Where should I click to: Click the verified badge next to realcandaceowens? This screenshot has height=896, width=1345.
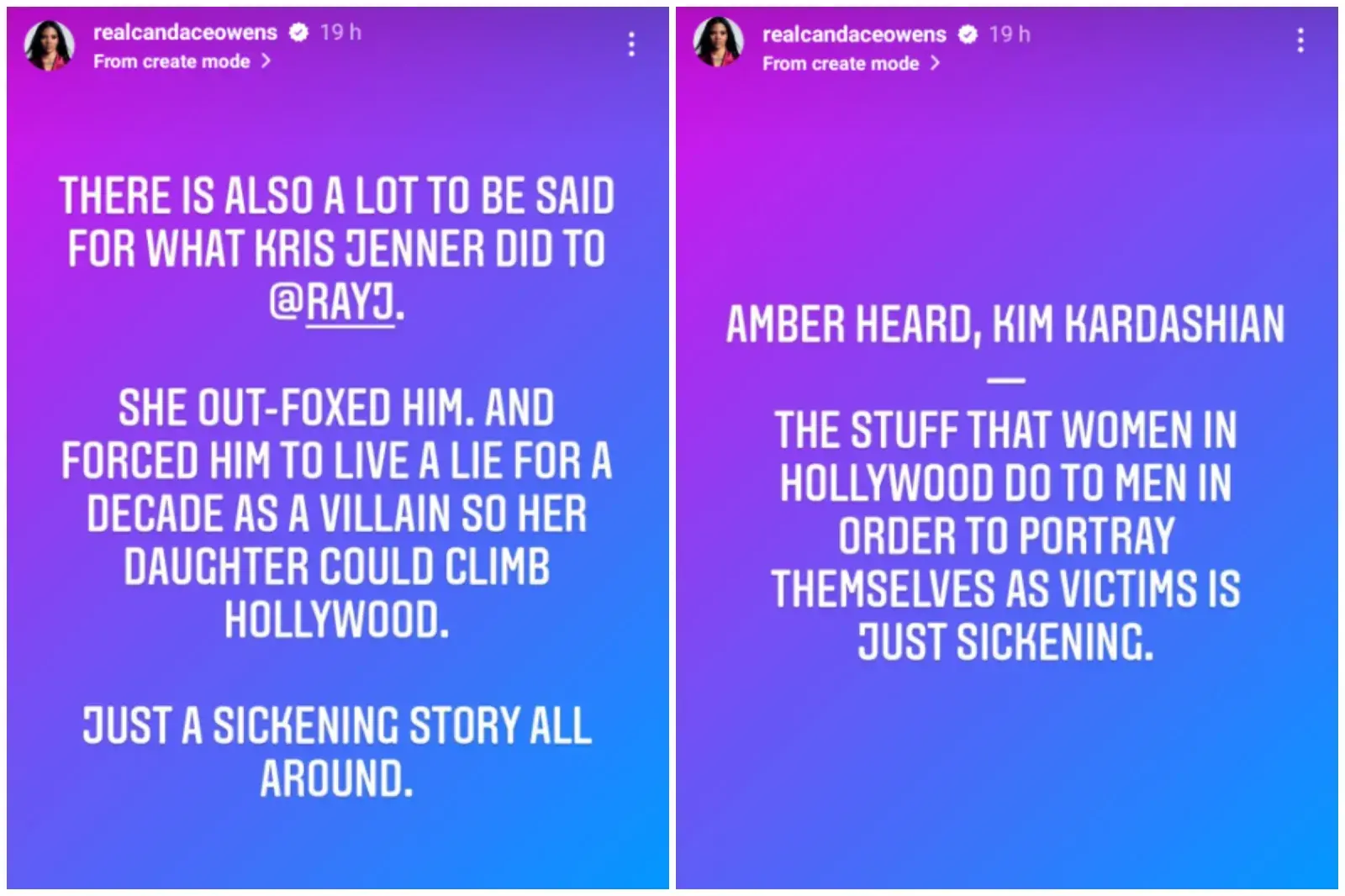pyautogui.click(x=298, y=34)
